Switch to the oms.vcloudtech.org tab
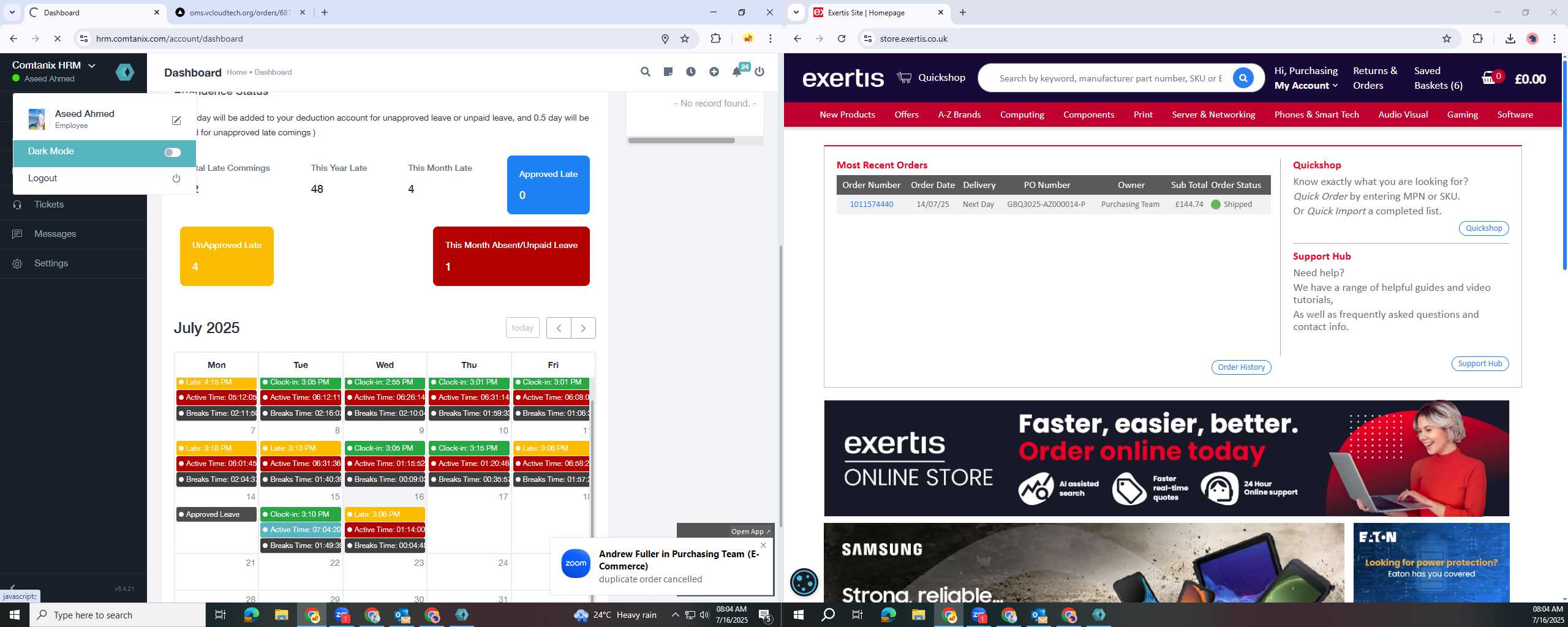1568x627 pixels. (x=240, y=12)
